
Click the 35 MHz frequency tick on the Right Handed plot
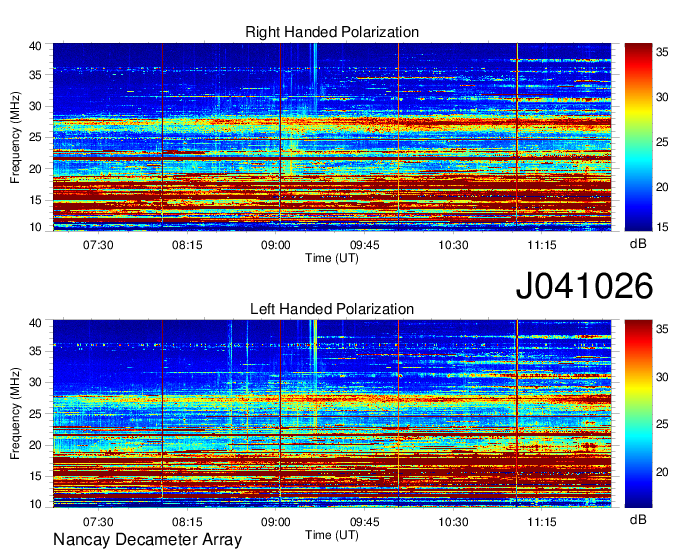(x=35, y=75)
